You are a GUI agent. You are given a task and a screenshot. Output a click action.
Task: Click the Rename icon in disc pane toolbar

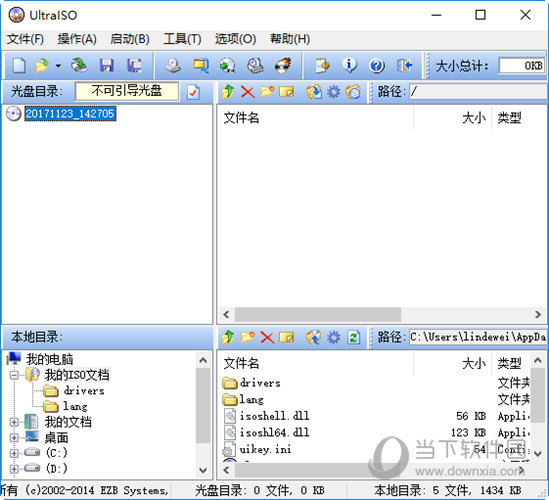(286, 92)
